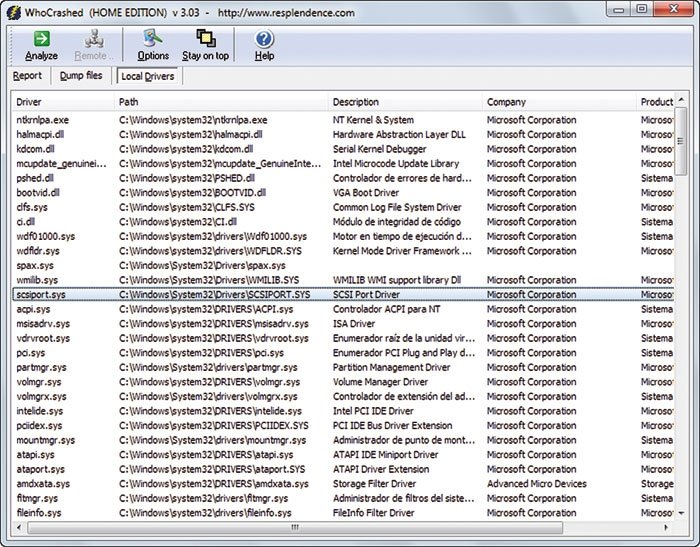
Task: Click the horizontal scrollbar right arrow
Action: point(666,527)
